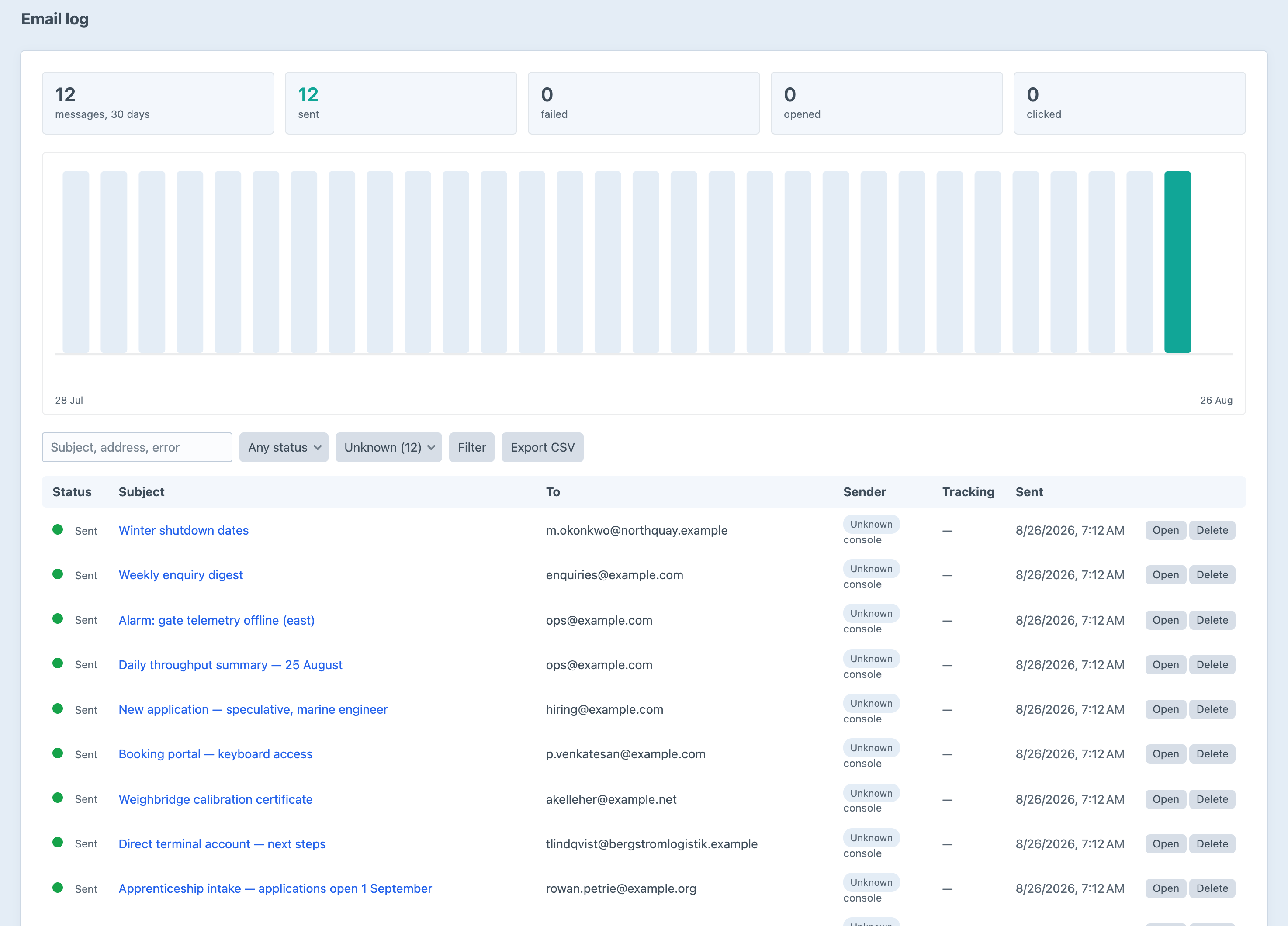
Task: Click the Tracking column header
Action: tap(968, 492)
